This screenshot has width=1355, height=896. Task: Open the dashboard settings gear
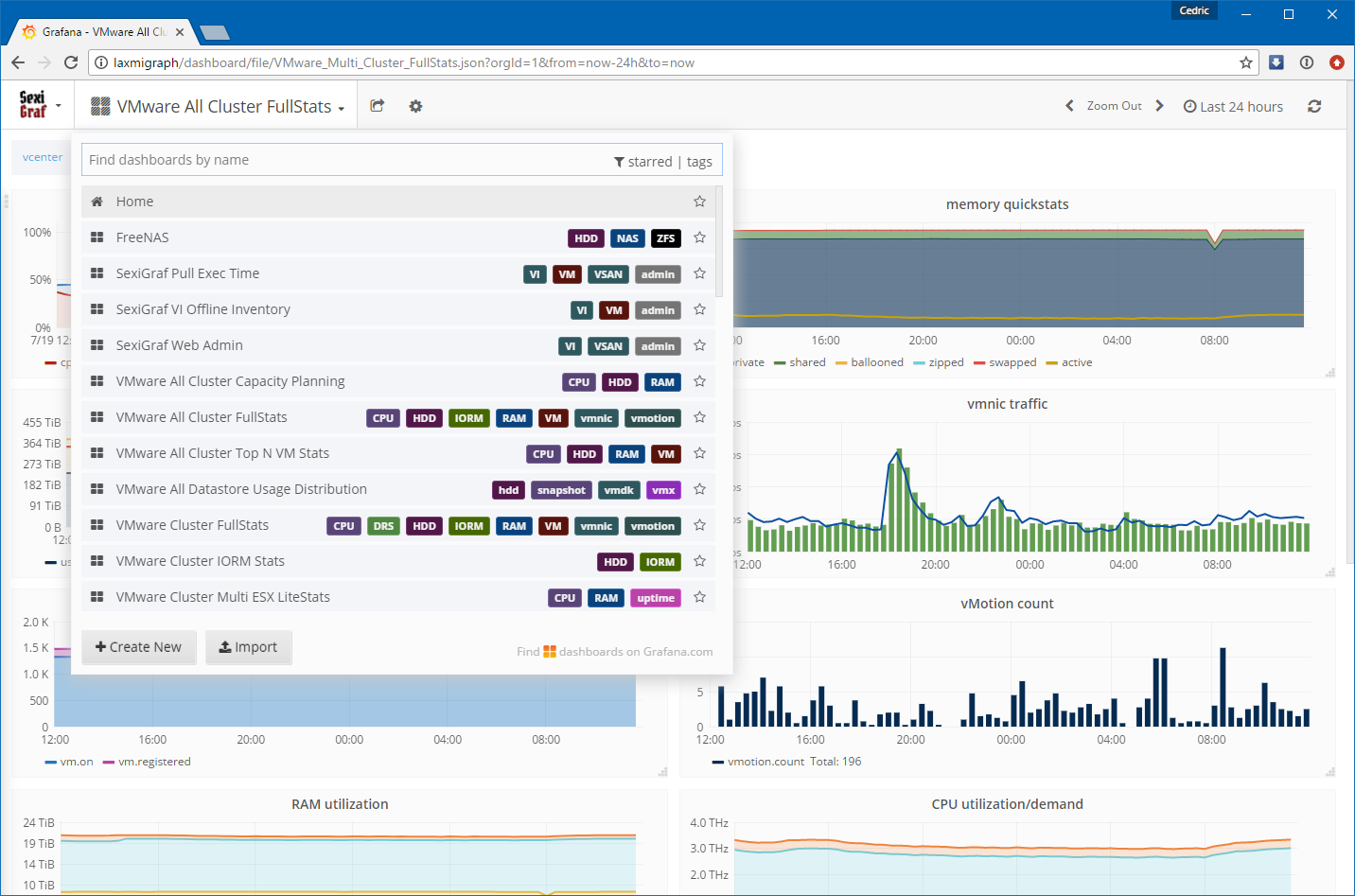click(x=415, y=106)
